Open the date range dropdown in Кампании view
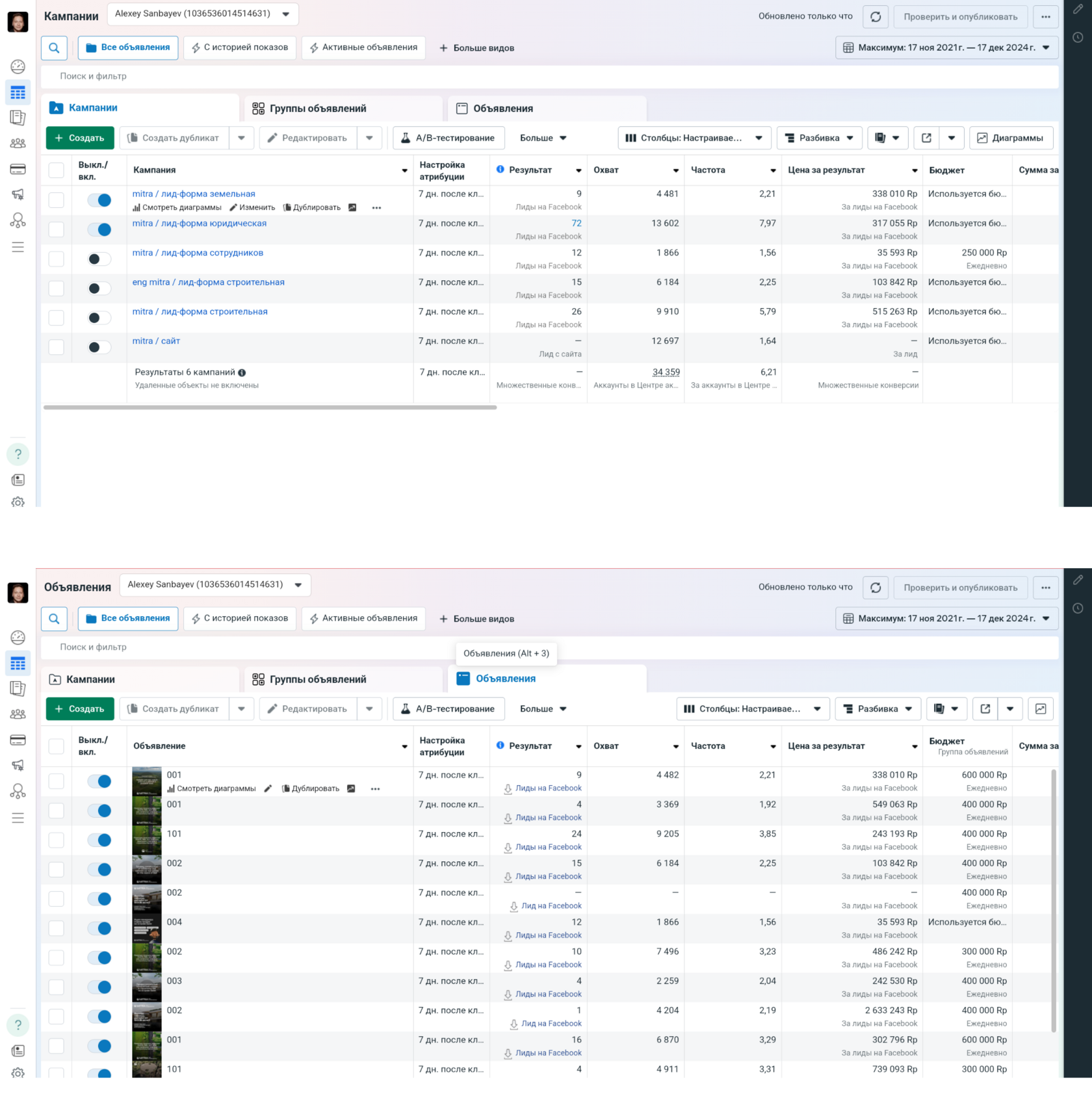The image size is (1092, 1105). [x=946, y=48]
